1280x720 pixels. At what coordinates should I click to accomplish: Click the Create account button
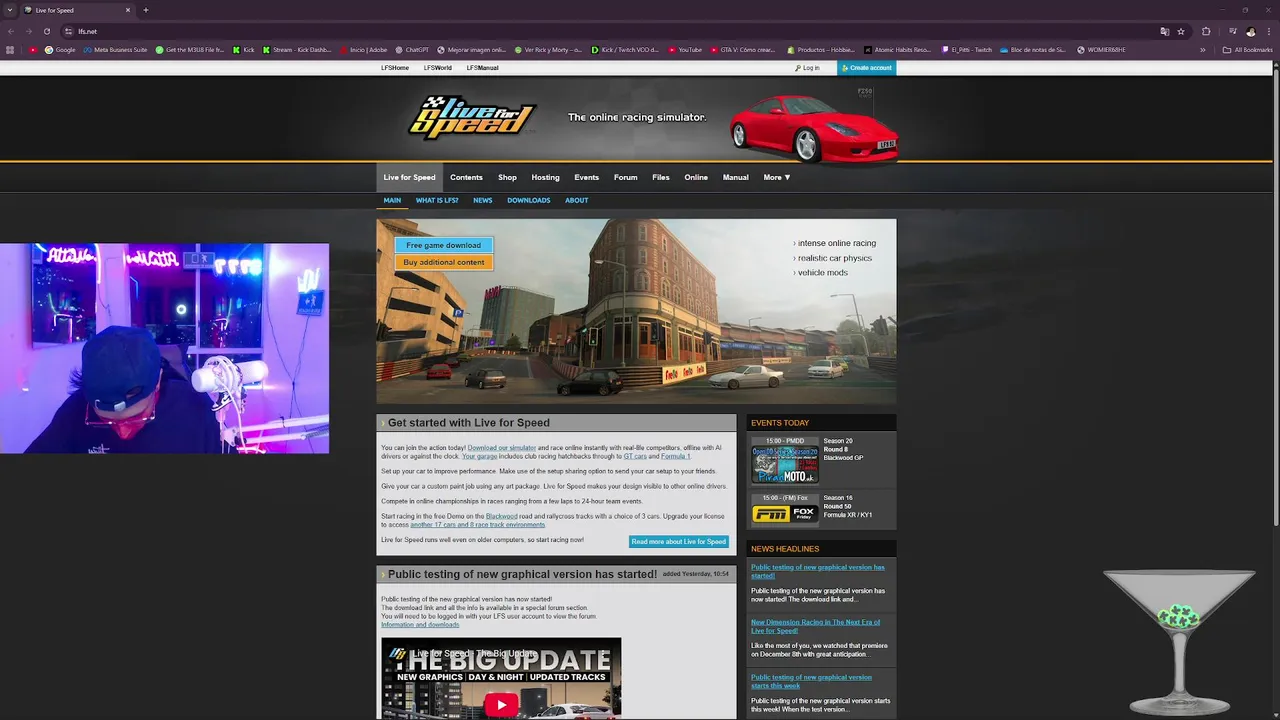click(x=866, y=68)
